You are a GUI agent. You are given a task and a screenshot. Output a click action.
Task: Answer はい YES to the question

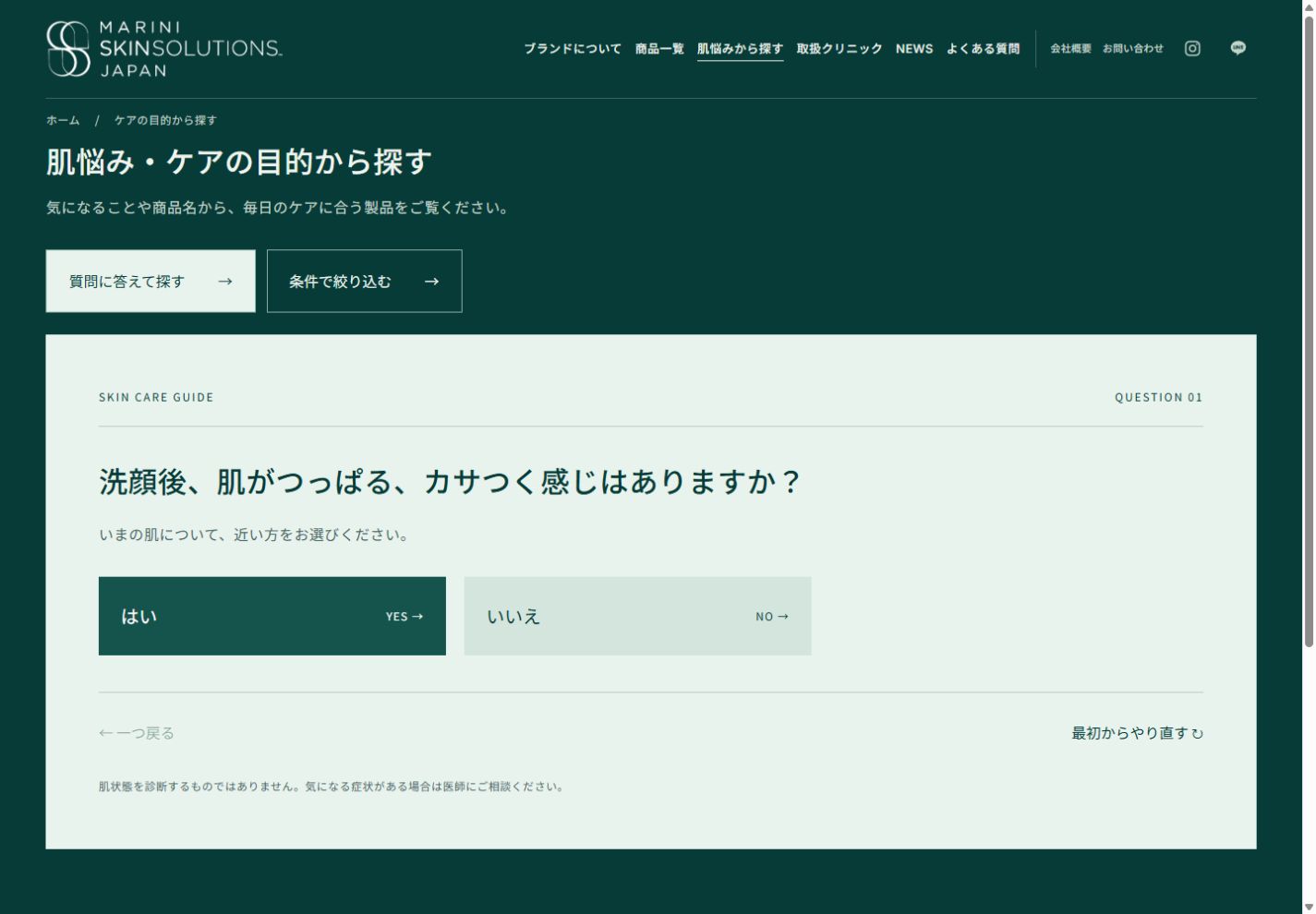[272, 616]
